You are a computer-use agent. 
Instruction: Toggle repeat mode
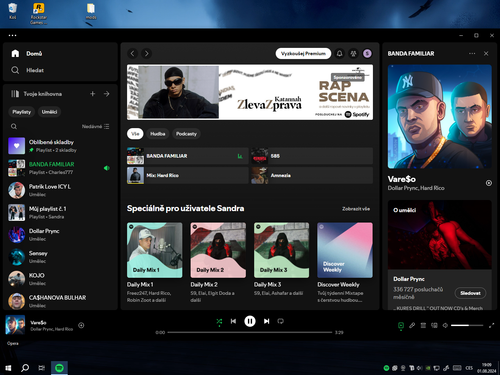[x=281, y=321]
